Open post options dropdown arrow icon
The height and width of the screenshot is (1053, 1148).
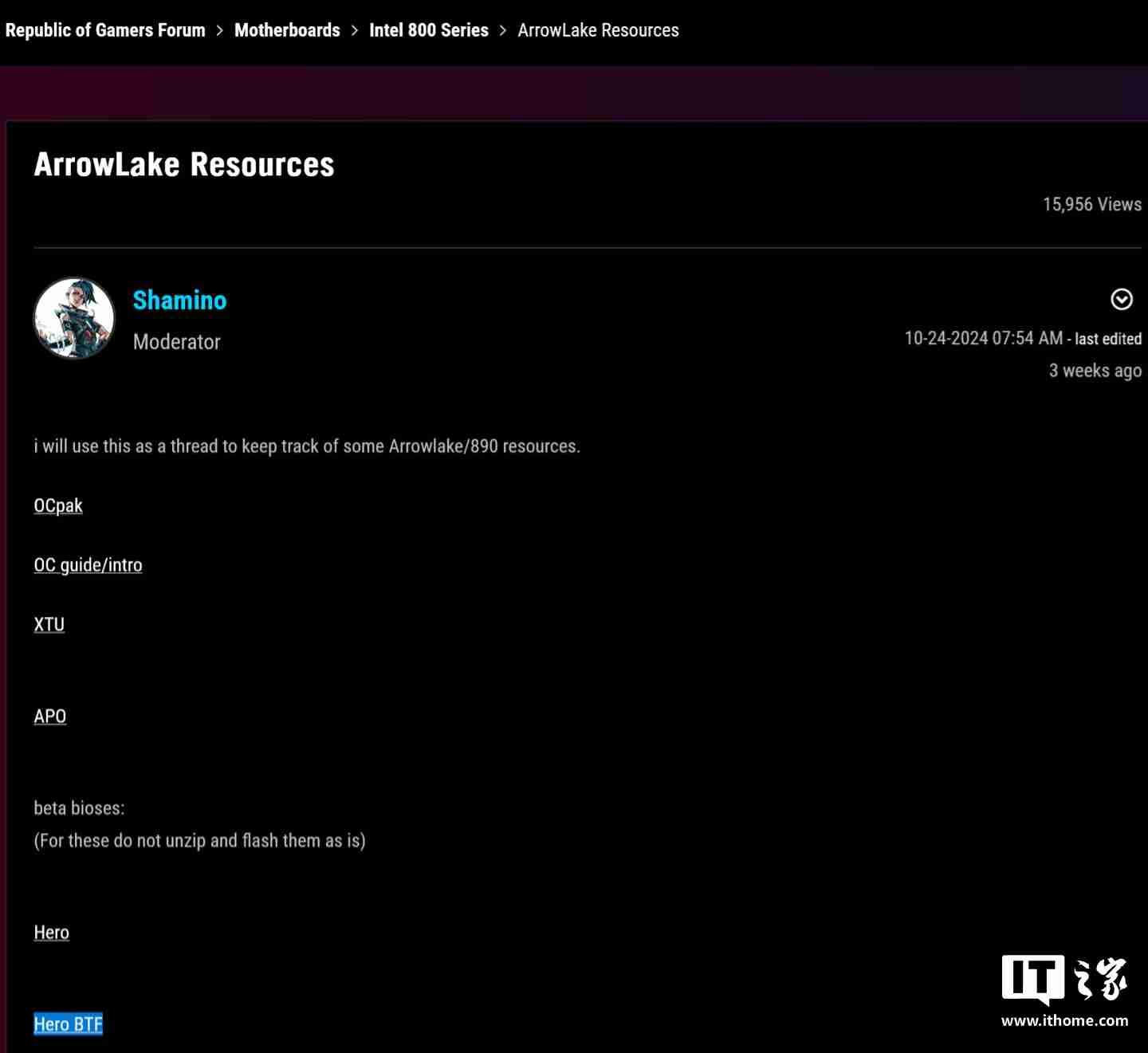coord(1122,299)
